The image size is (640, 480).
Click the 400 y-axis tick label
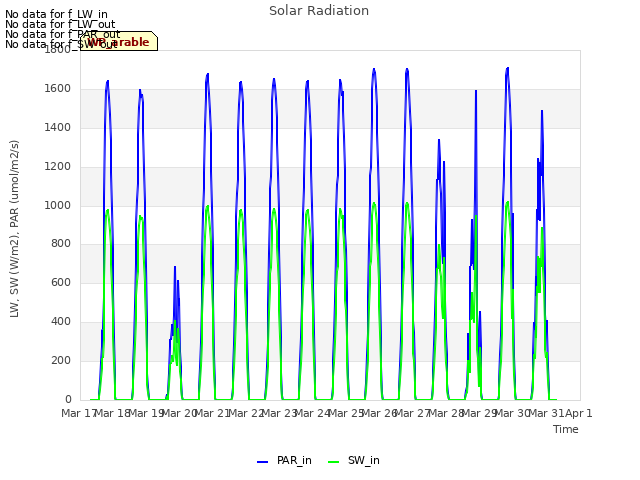pos(61,322)
